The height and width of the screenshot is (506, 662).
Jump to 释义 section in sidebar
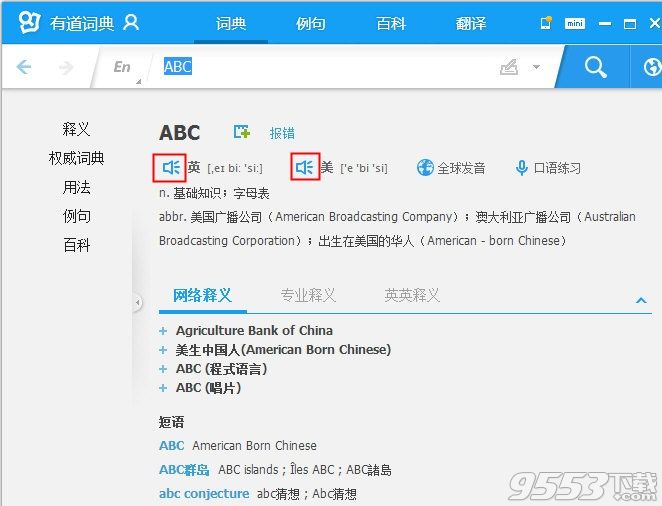76,129
